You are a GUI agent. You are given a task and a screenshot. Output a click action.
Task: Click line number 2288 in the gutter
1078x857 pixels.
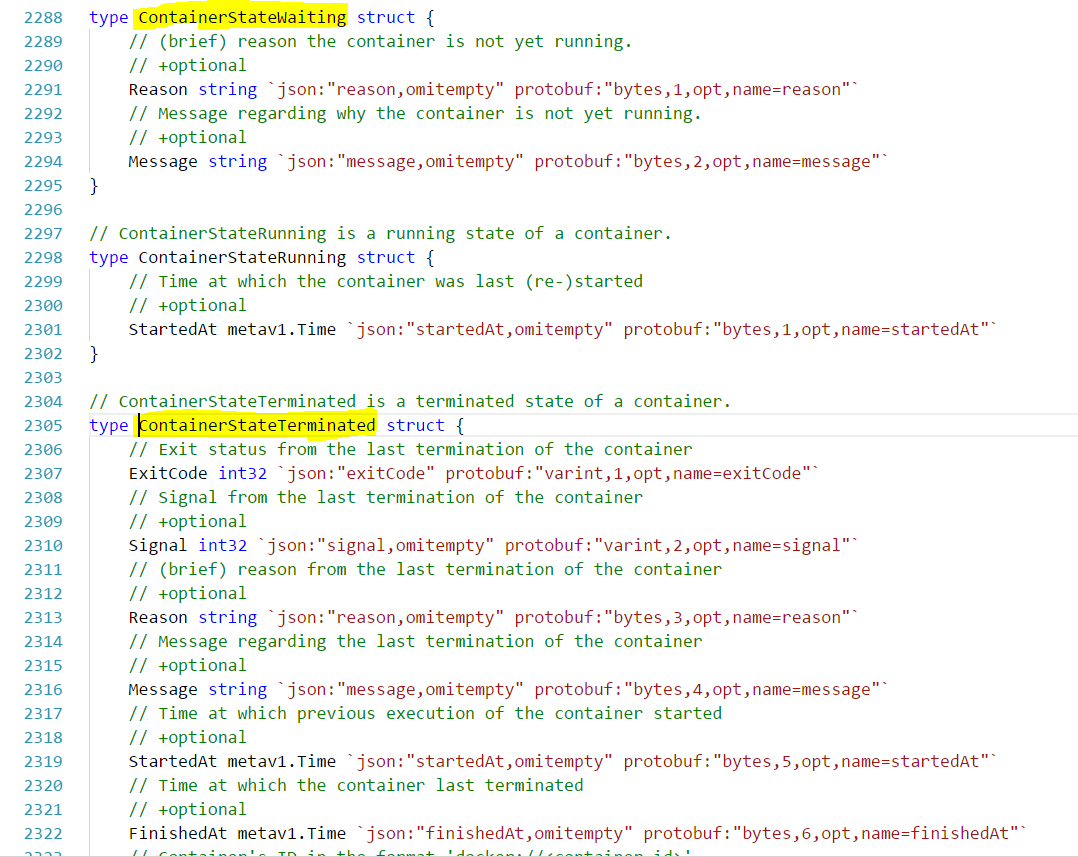(43, 17)
